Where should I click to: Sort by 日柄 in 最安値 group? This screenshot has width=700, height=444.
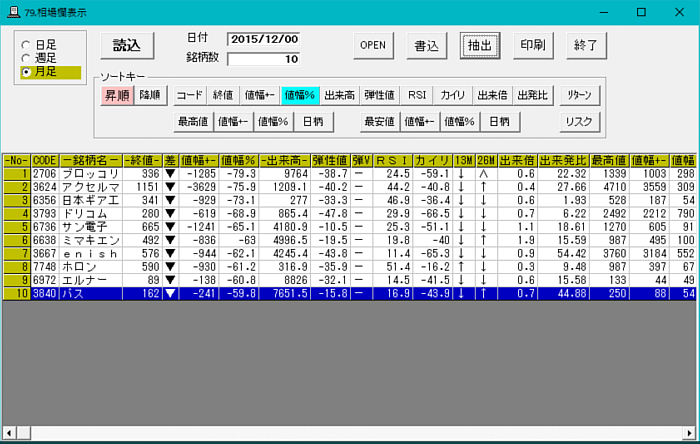499,122
